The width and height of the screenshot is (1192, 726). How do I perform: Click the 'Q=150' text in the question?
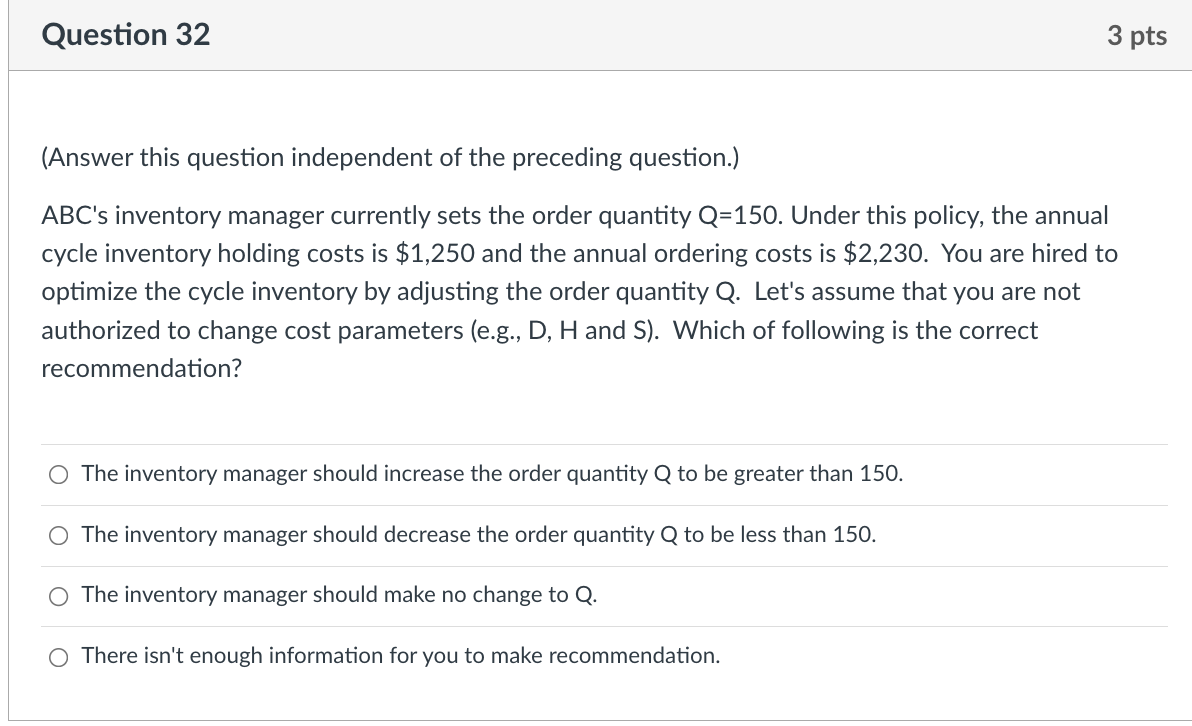pos(735,216)
